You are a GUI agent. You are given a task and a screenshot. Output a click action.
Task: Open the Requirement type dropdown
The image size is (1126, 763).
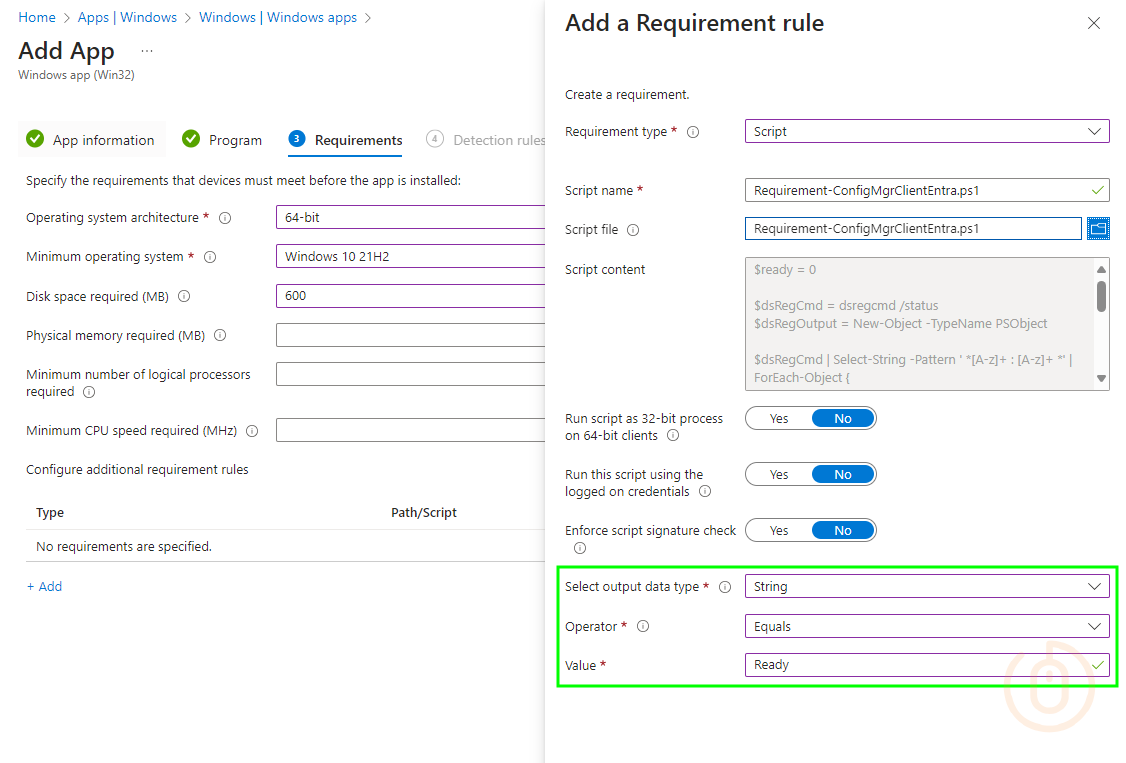point(926,131)
